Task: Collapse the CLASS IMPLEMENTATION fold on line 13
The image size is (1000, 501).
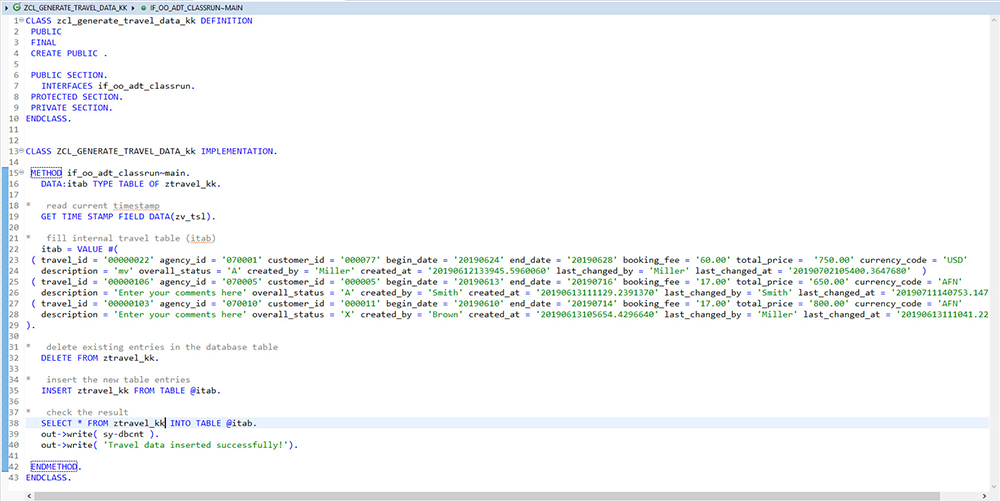Action: [22, 151]
